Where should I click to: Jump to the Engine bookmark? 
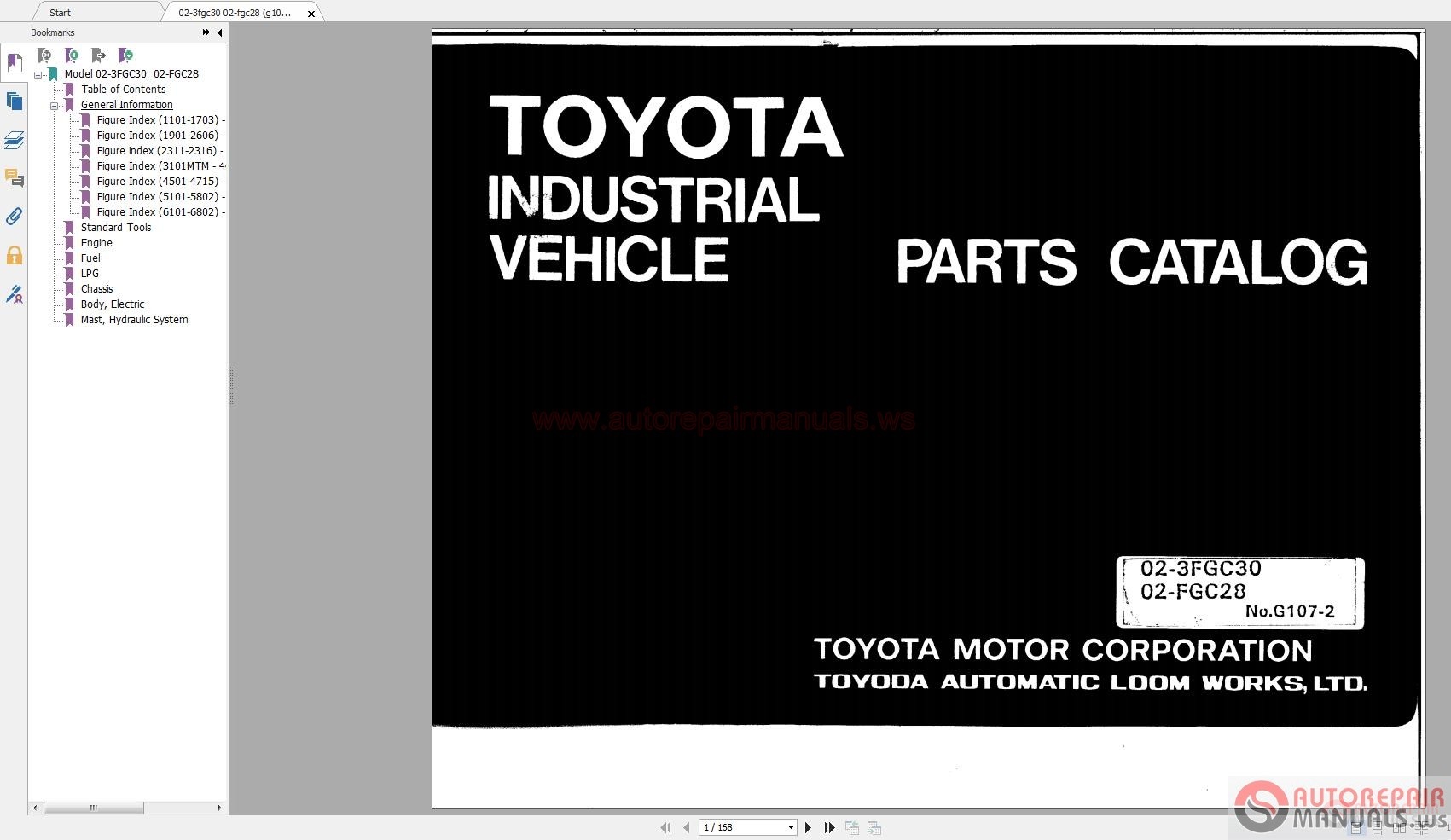pos(96,243)
